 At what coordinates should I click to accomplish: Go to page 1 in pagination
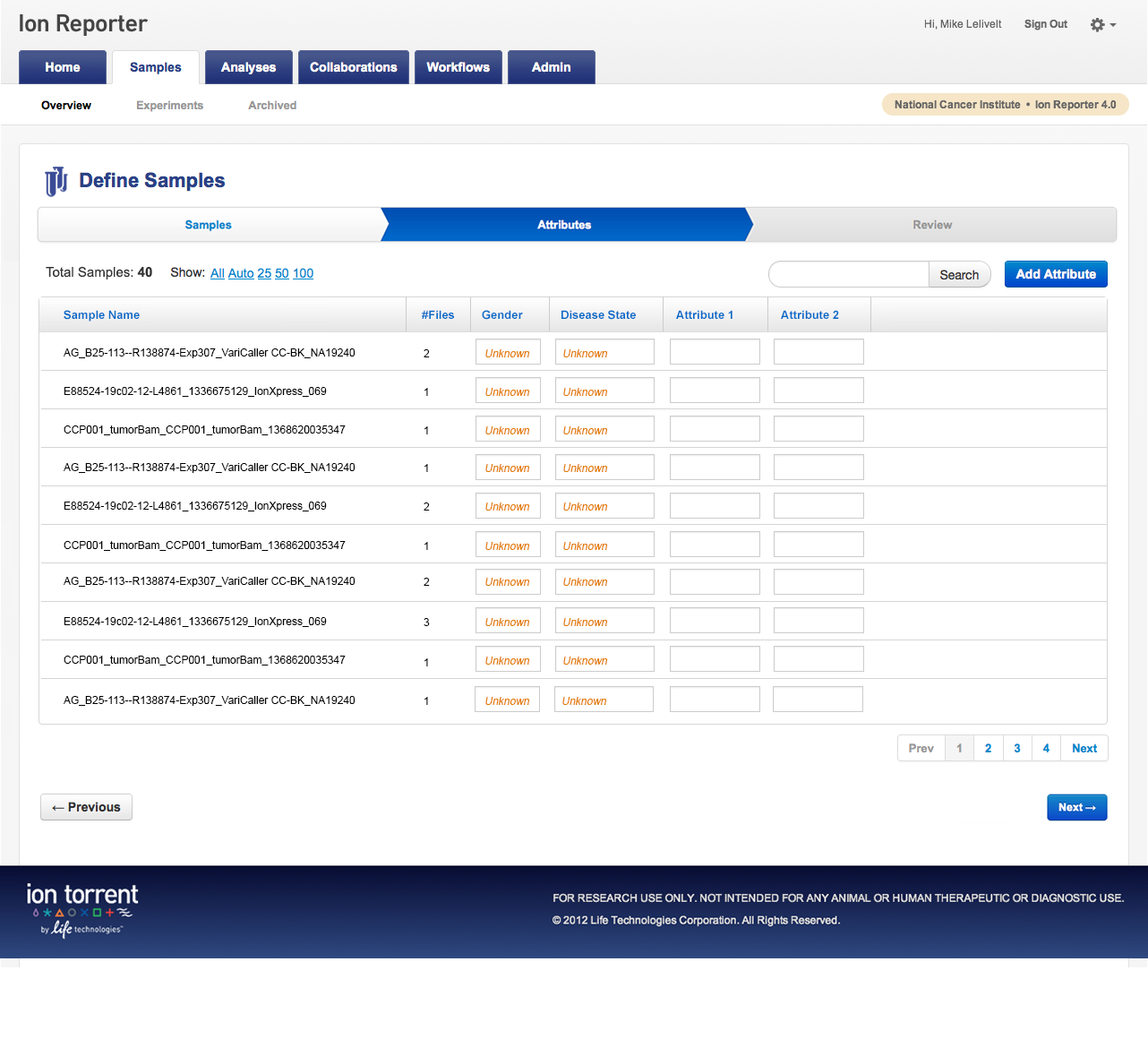tap(960, 748)
